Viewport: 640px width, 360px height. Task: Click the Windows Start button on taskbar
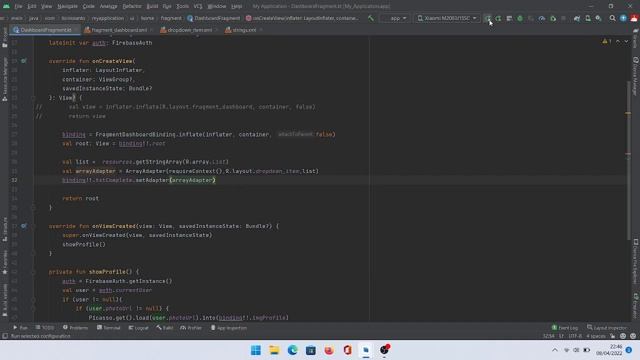(256, 350)
